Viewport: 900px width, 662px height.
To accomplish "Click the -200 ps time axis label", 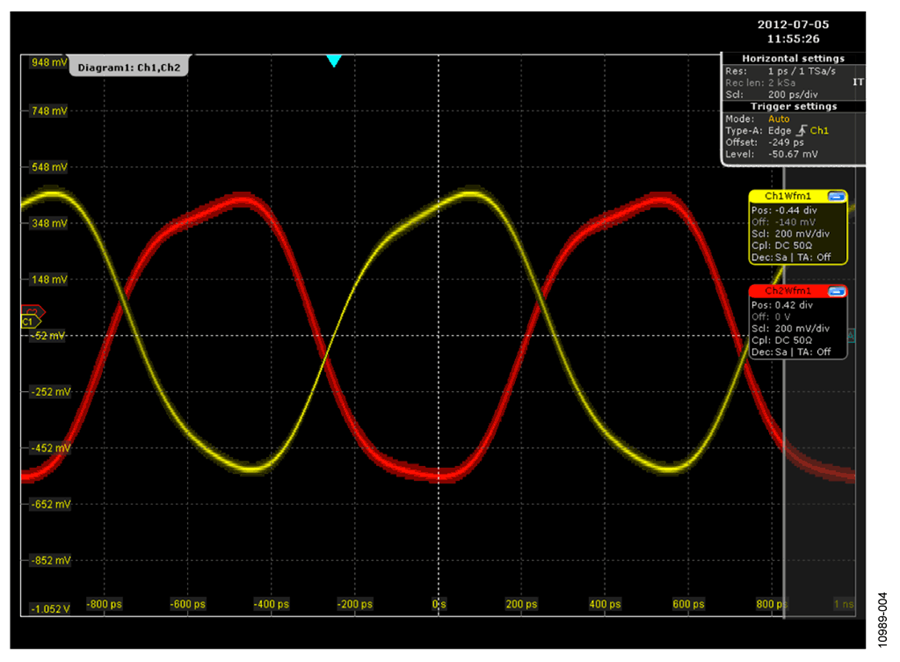I will click(x=355, y=604).
